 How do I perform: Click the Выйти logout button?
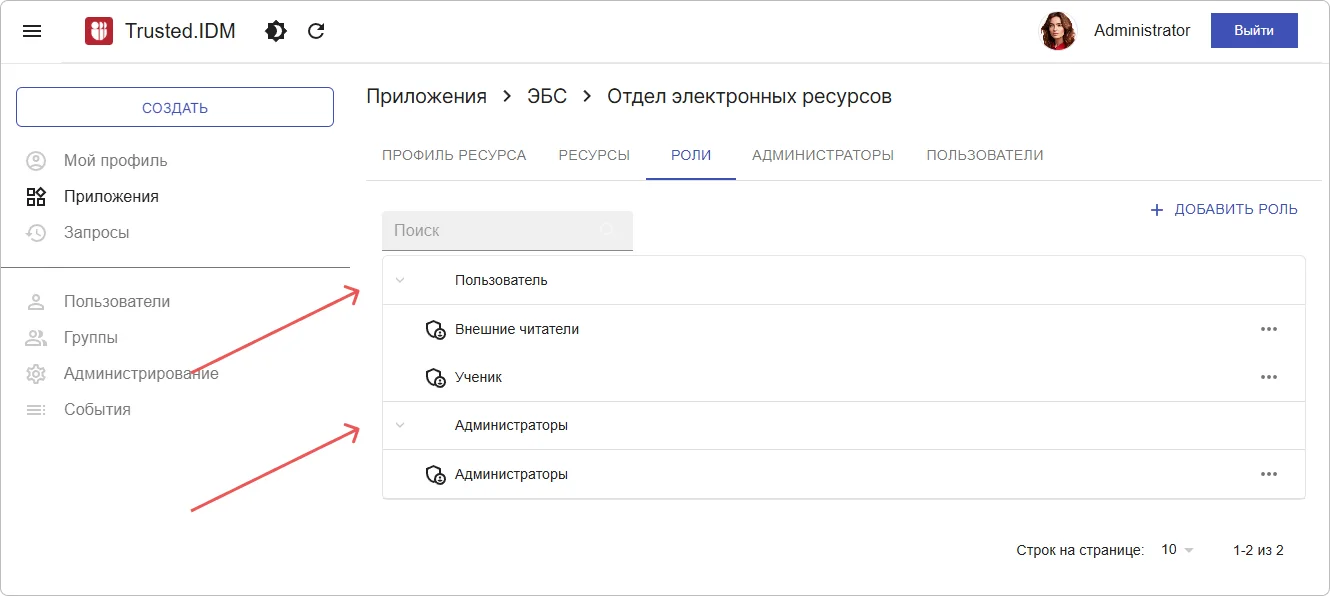(x=1253, y=31)
